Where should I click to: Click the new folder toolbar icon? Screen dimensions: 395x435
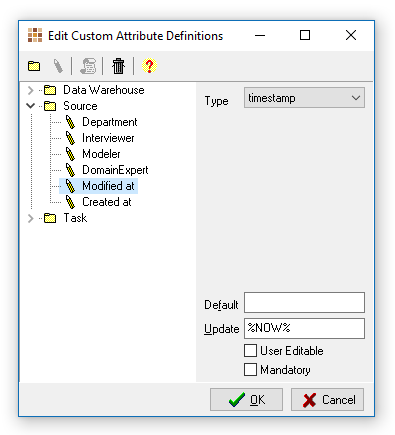coord(34,66)
